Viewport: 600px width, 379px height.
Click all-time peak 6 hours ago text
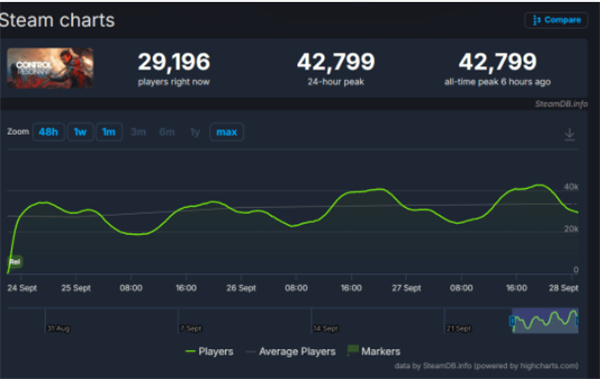click(x=497, y=82)
